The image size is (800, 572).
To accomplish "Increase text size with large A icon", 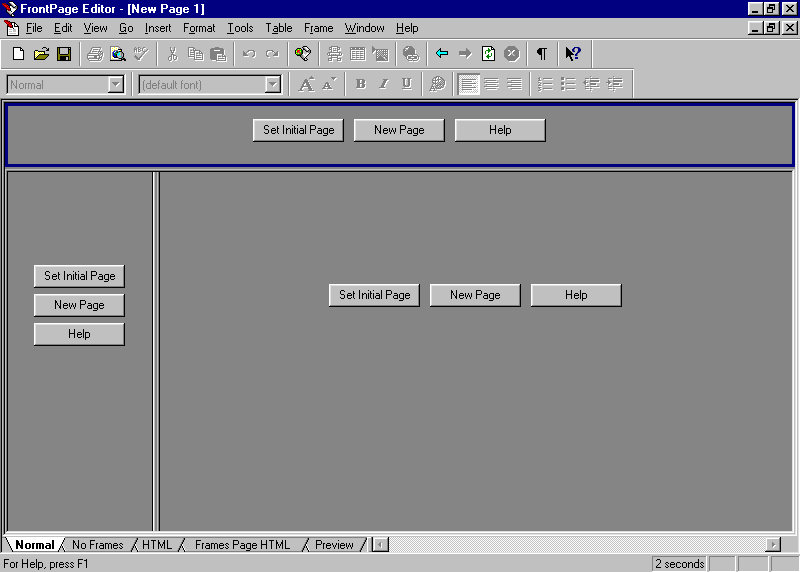I will (306, 84).
